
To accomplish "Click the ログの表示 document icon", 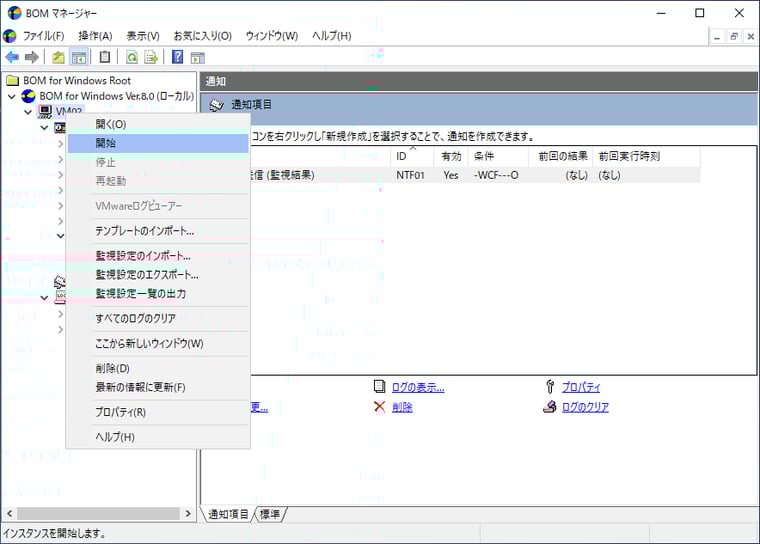I will click(380, 386).
